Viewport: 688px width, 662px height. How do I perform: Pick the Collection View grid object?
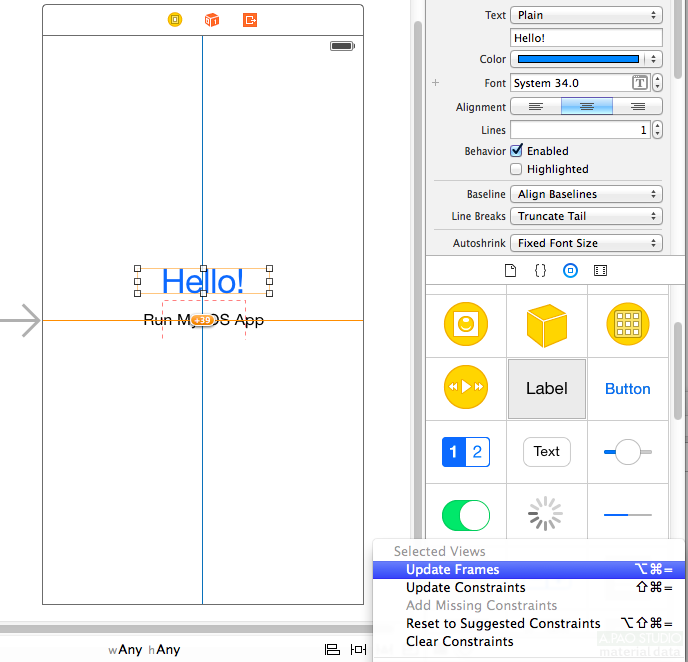point(627,324)
